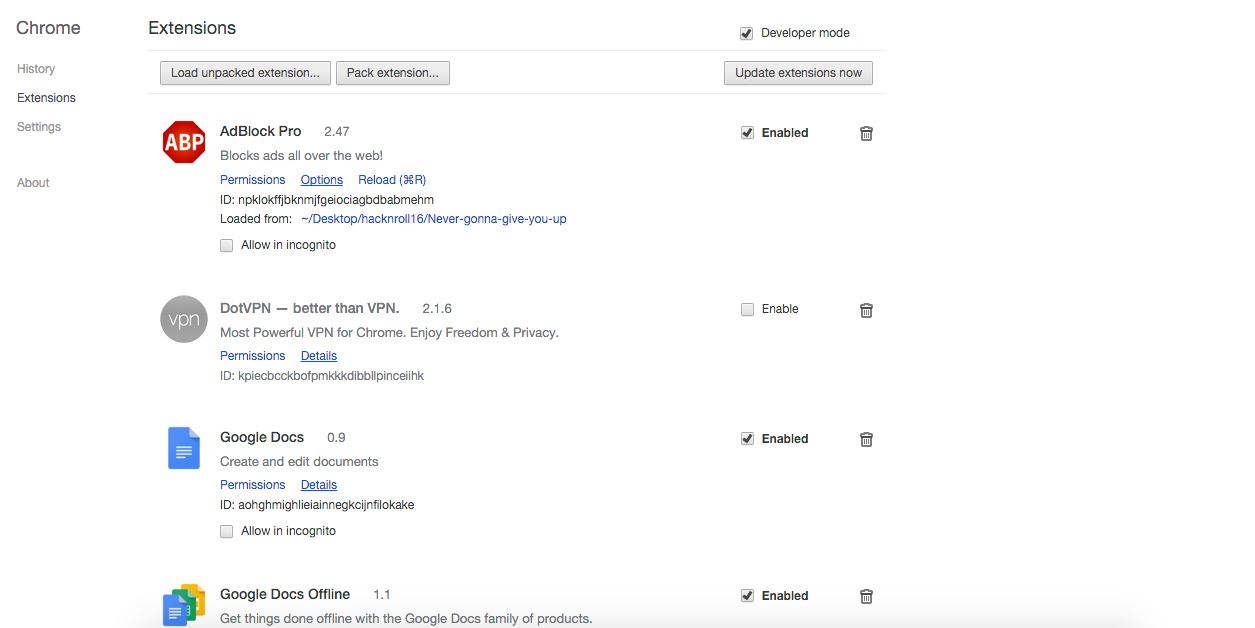Screen dimensions: 1255x628
Task: Click Update extensions now button
Action: (x=798, y=73)
